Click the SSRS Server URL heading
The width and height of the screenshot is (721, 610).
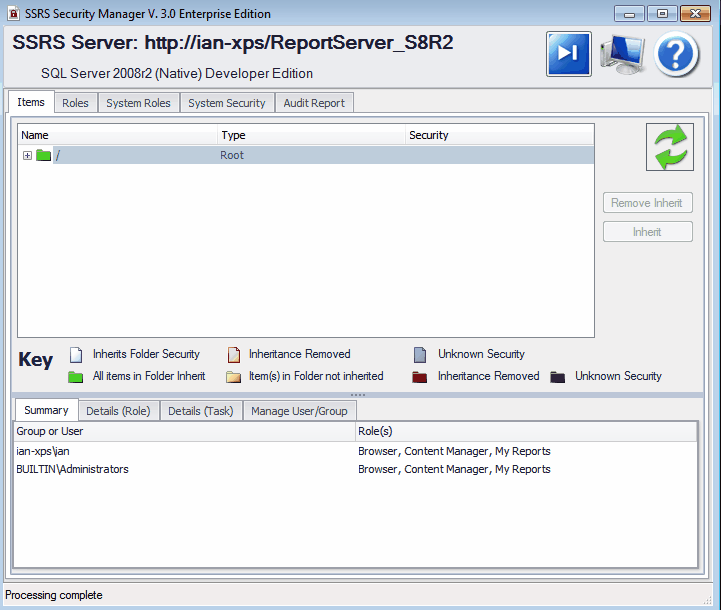[233, 42]
